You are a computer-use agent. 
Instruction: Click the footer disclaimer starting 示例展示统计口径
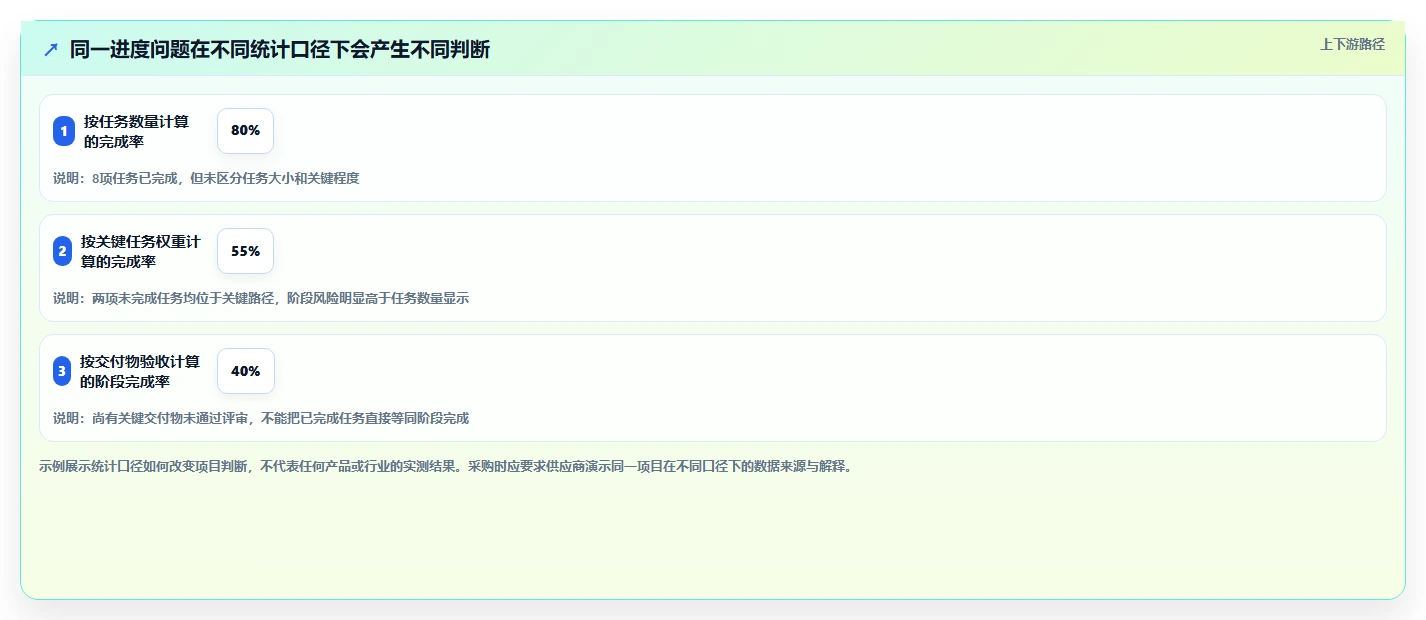pos(445,466)
